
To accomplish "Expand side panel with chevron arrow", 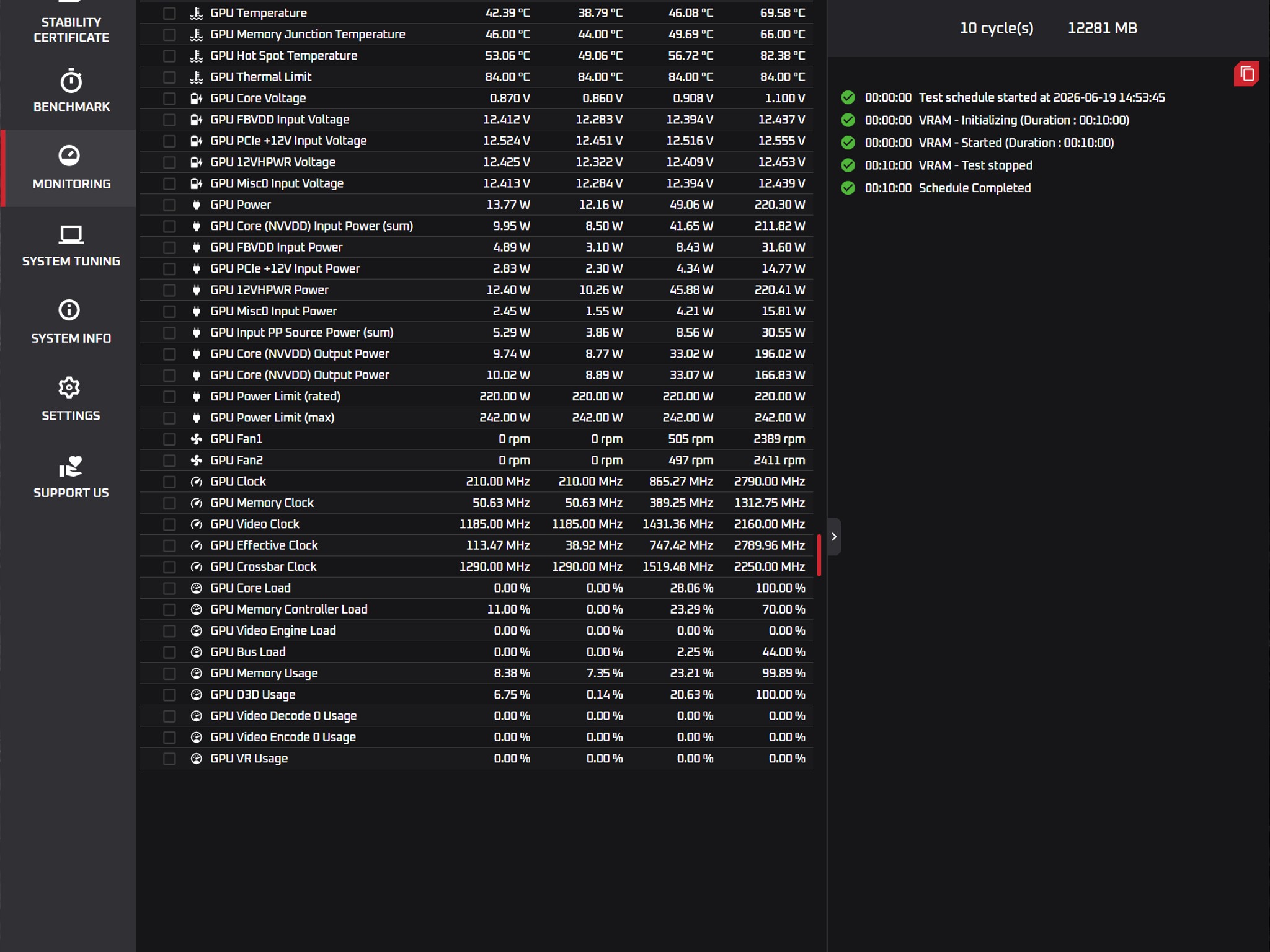I will [x=834, y=537].
